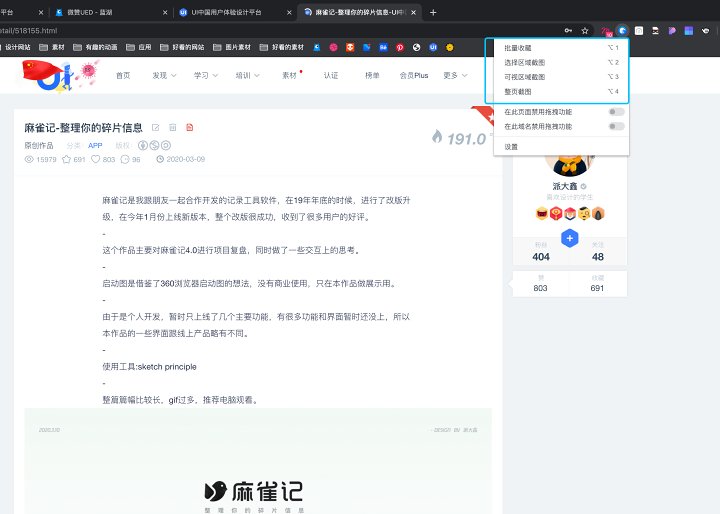The height and width of the screenshot is (514, 720).
Task: Open 好看的素材 bookmark folder
Action: (282, 47)
